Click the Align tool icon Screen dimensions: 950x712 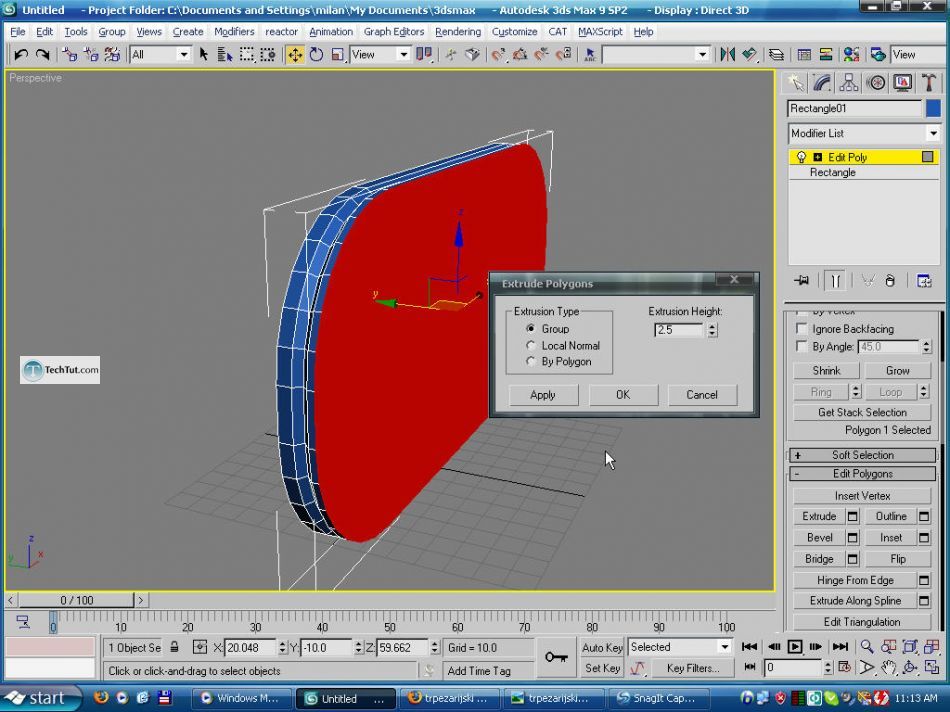coord(749,55)
